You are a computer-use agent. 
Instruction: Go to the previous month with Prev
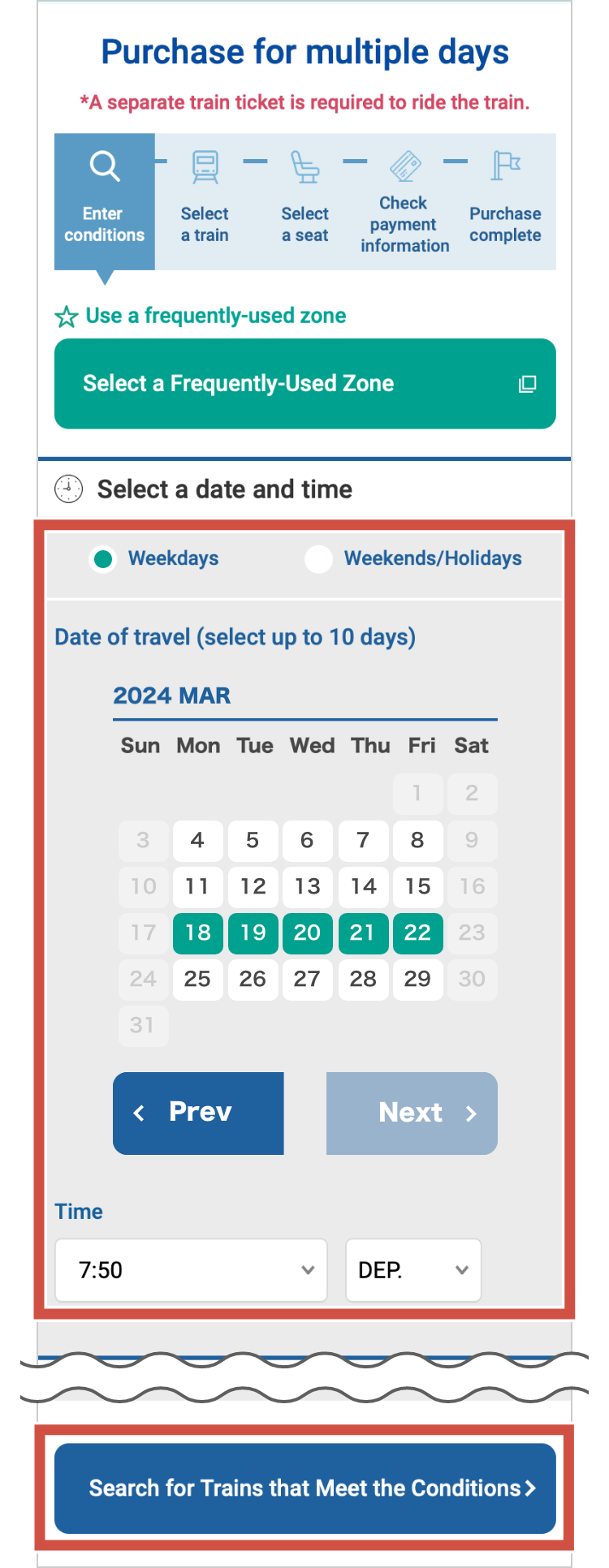(x=198, y=1113)
